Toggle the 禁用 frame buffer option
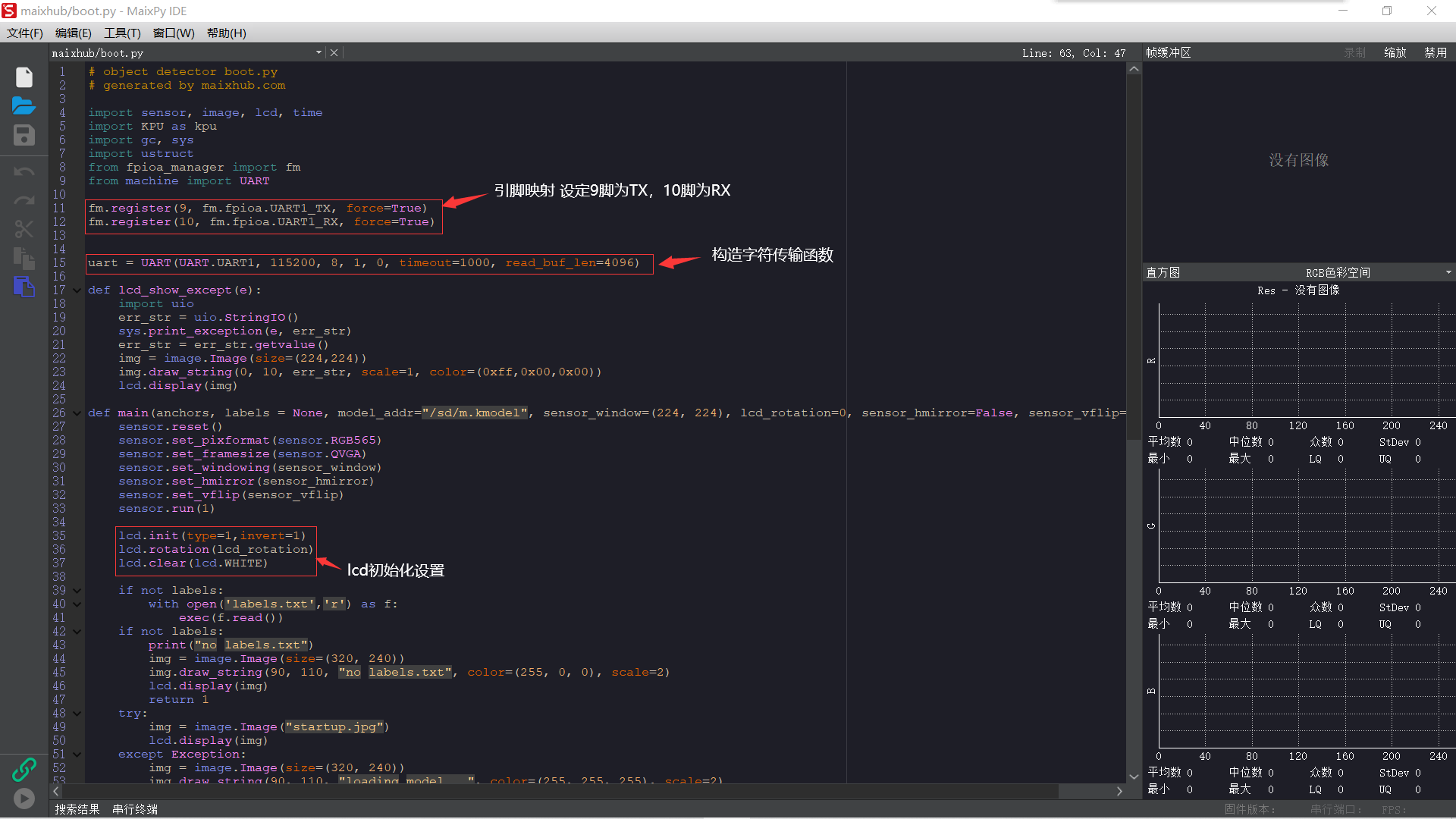The width and height of the screenshot is (1456, 819). (x=1435, y=52)
